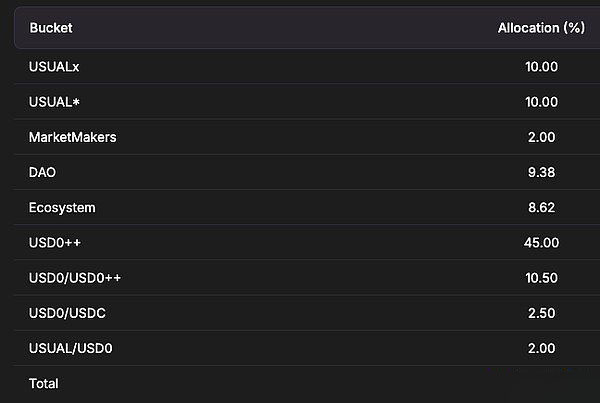This screenshot has width=600, height=403.
Task: Click the USD0/USD0++ bucket label
Action: tap(76, 277)
